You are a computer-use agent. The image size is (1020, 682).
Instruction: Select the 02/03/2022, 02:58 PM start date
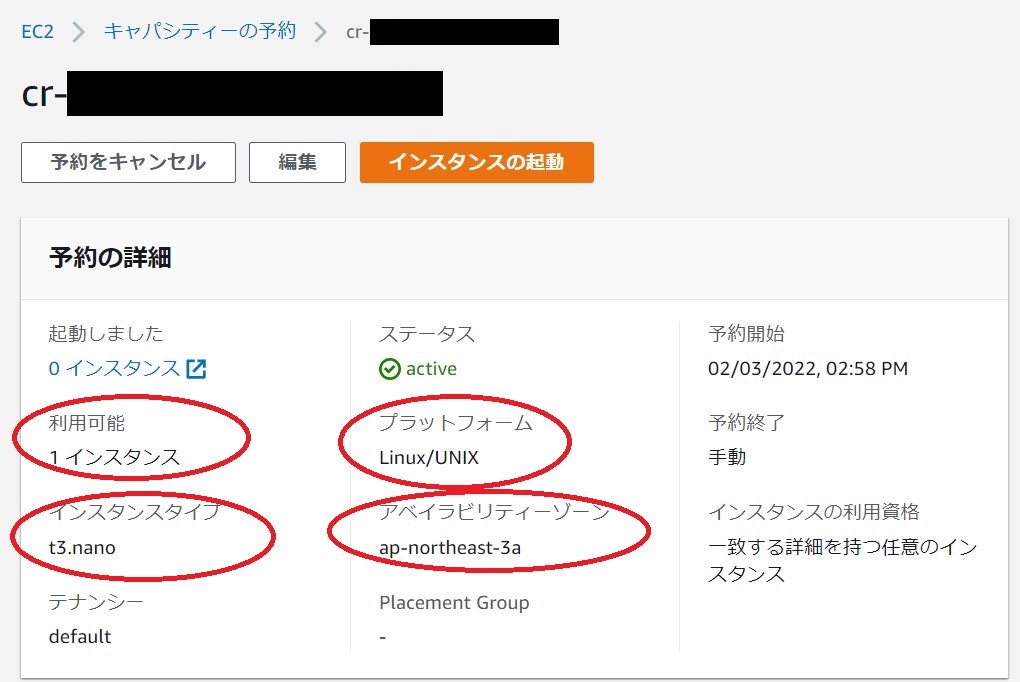808,369
